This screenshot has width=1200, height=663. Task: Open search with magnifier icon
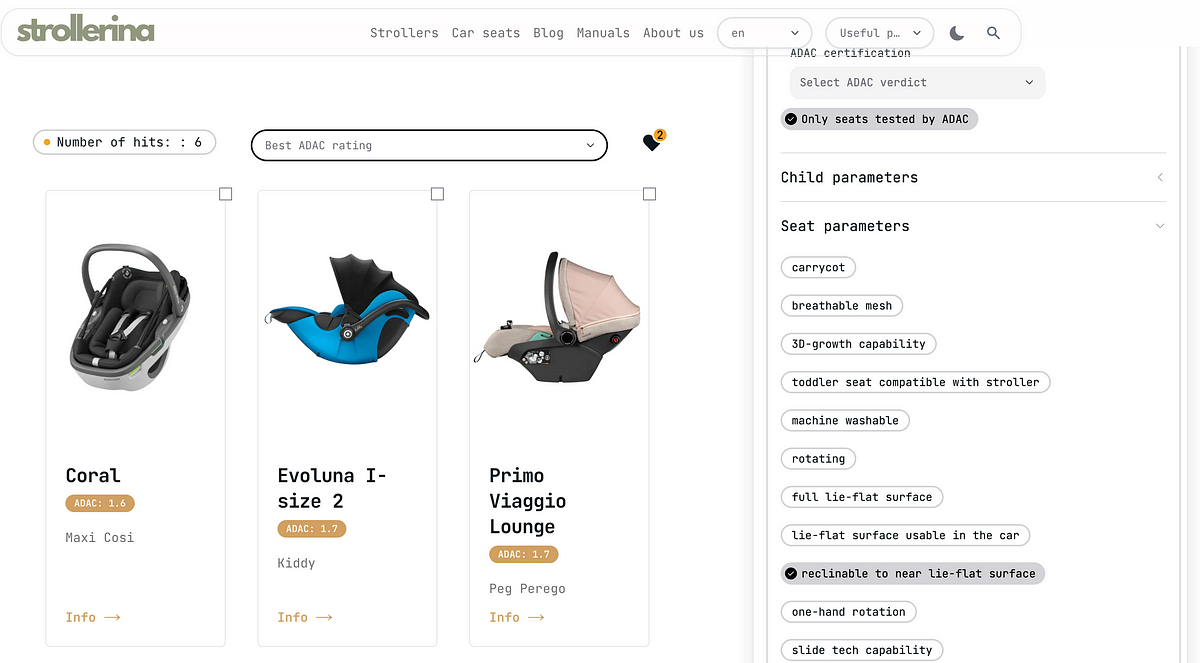click(993, 33)
